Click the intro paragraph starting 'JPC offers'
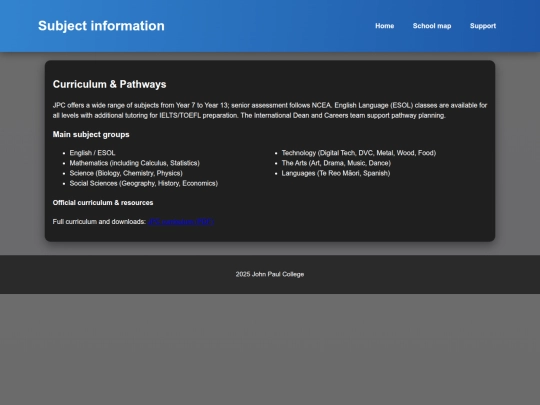540x405 pixels. tap(270, 110)
